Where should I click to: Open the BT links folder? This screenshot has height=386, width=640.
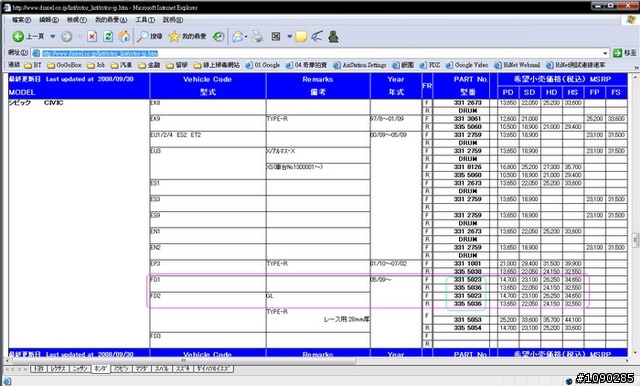[33, 65]
